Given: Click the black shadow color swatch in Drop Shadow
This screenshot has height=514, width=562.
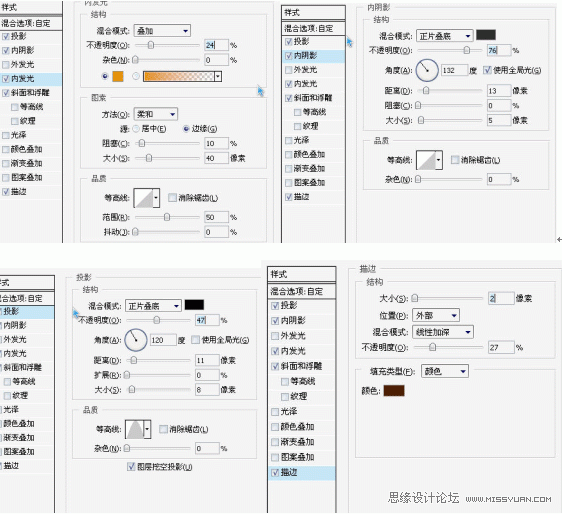Looking at the screenshot, I should coord(194,305).
